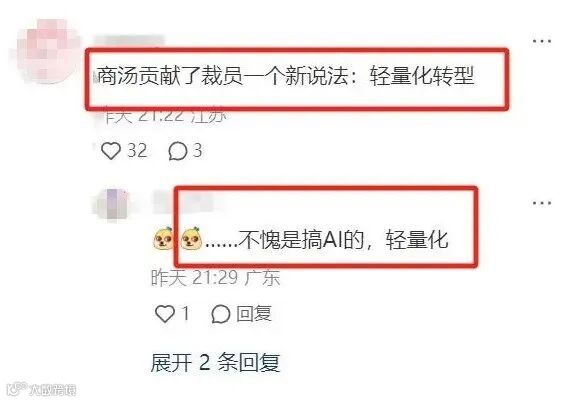This screenshot has width=572, height=402.
Task: Click the like count 32
Action: click(x=137, y=150)
